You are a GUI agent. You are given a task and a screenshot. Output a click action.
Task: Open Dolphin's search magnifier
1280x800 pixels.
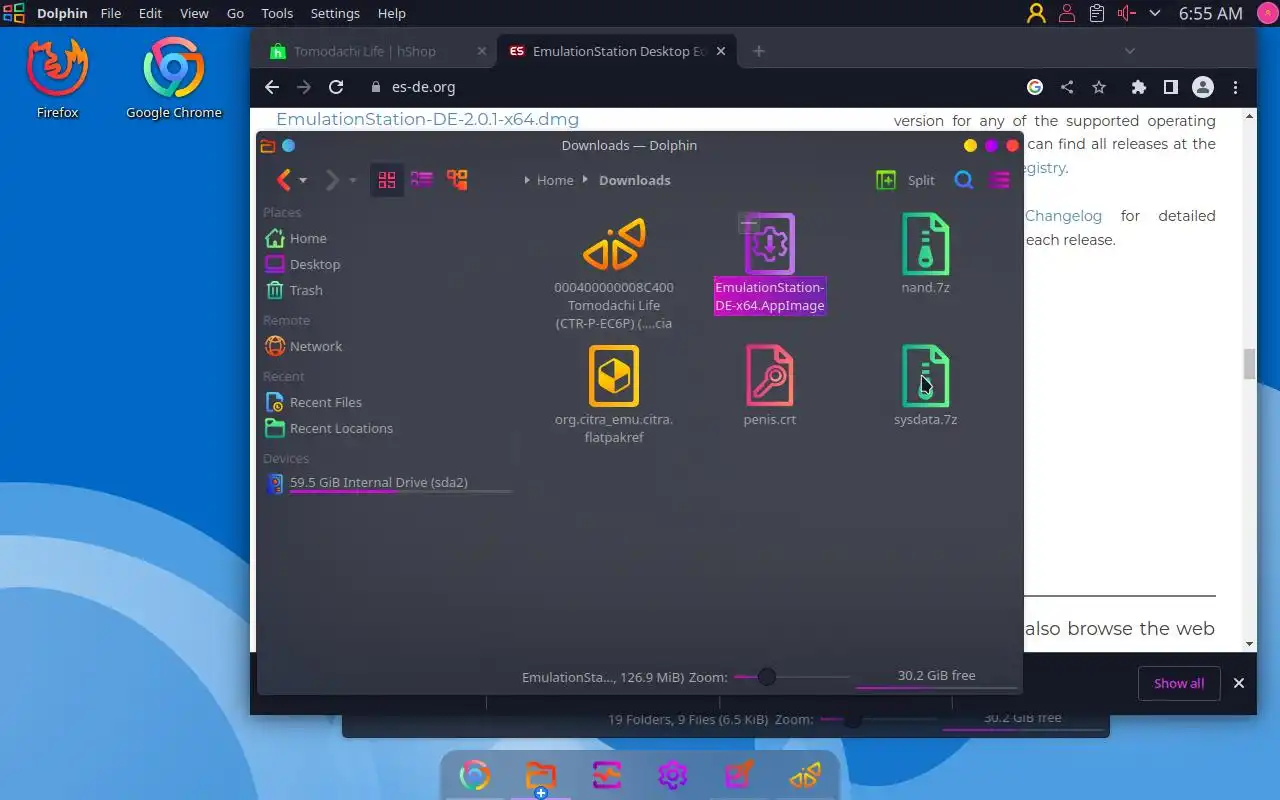(x=963, y=180)
